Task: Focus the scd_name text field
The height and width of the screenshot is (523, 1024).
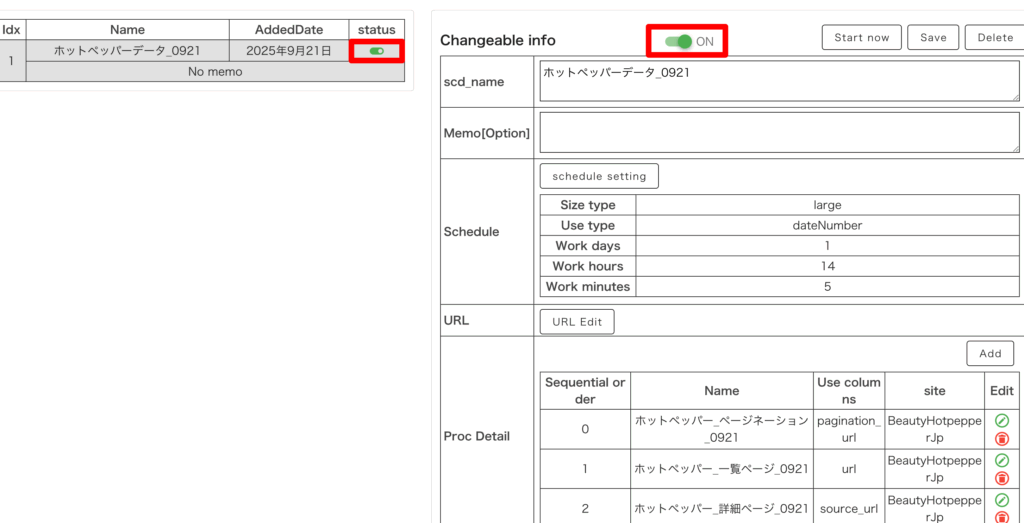Action: pos(778,81)
